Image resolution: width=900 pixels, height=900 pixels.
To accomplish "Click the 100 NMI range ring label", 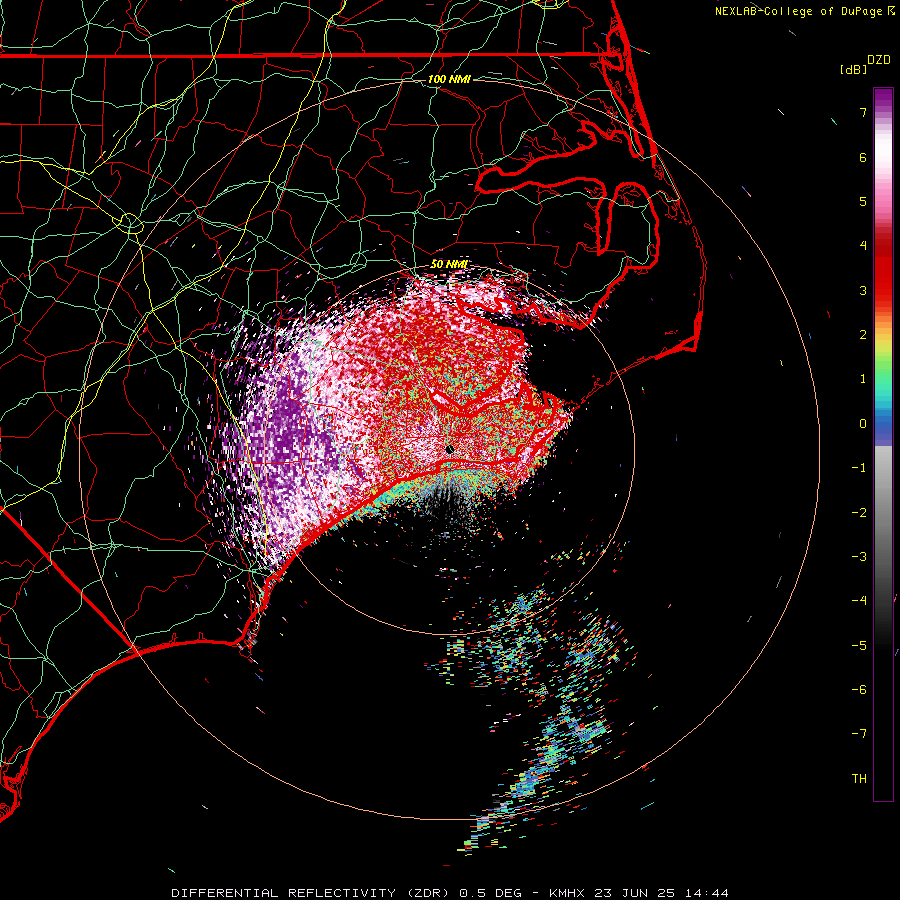I will click(449, 79).
